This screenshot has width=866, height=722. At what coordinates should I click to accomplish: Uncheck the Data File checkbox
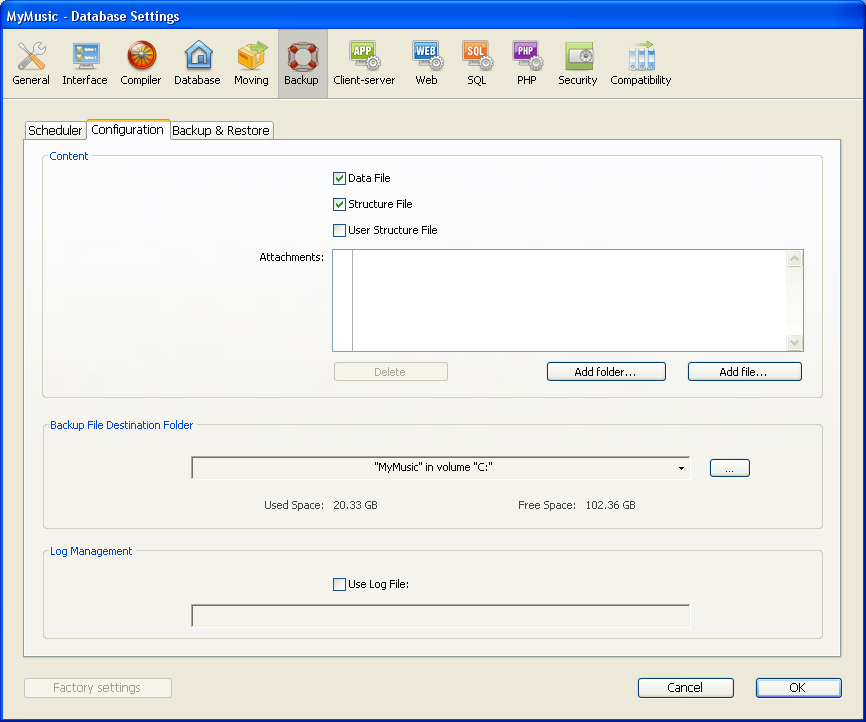339,178
